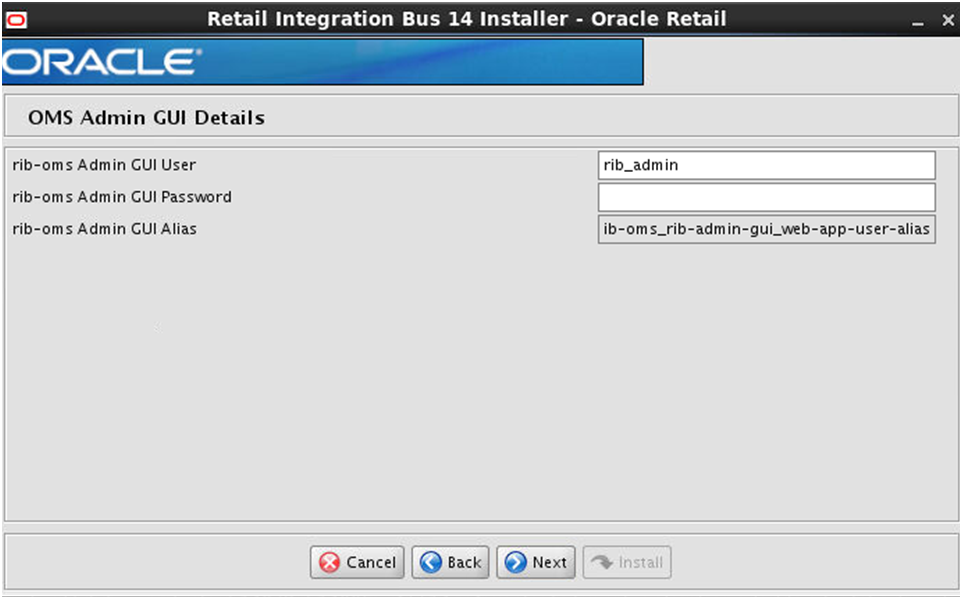Proceed with the Next button
Image resolution: width=962 pixels, height=599 pixels.
point(536,562)
